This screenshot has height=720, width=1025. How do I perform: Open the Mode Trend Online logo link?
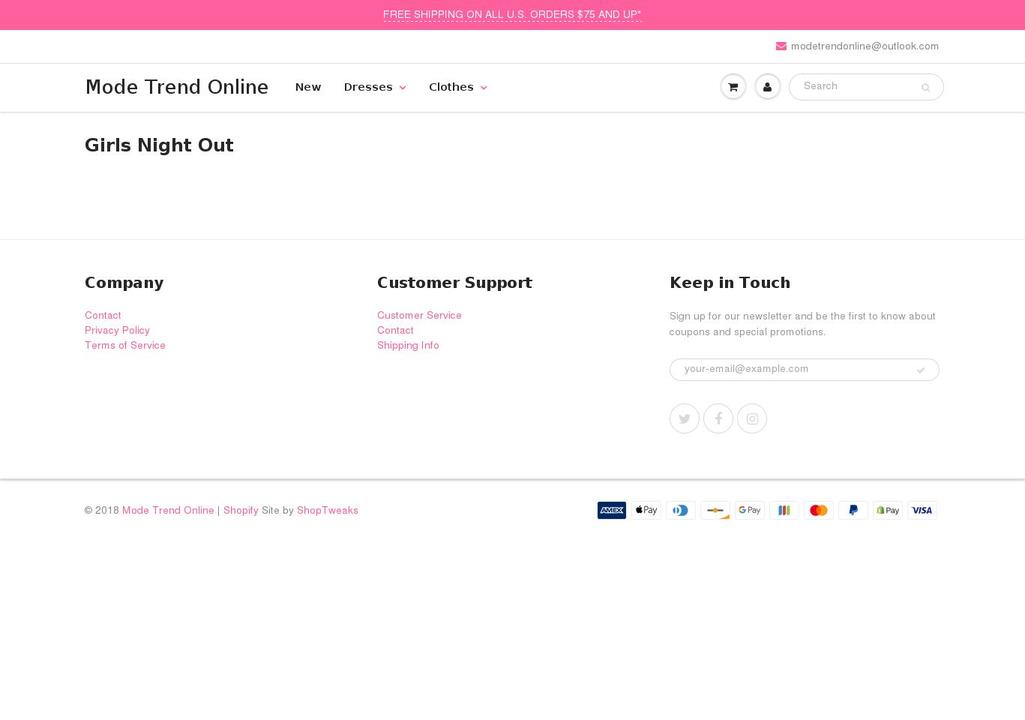tap(177, 87)
